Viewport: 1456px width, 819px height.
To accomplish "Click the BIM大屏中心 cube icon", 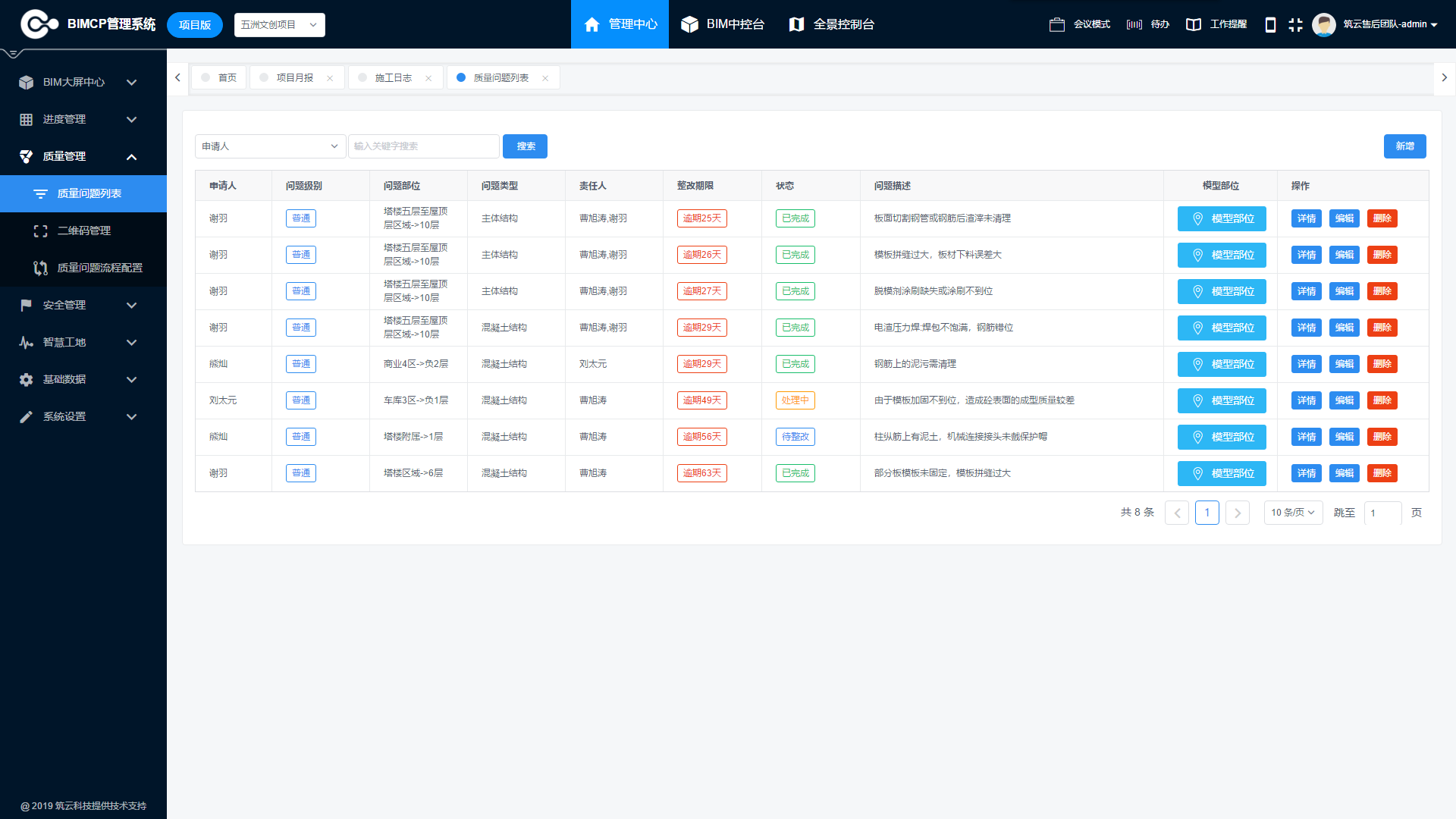I will coord(27,82).
